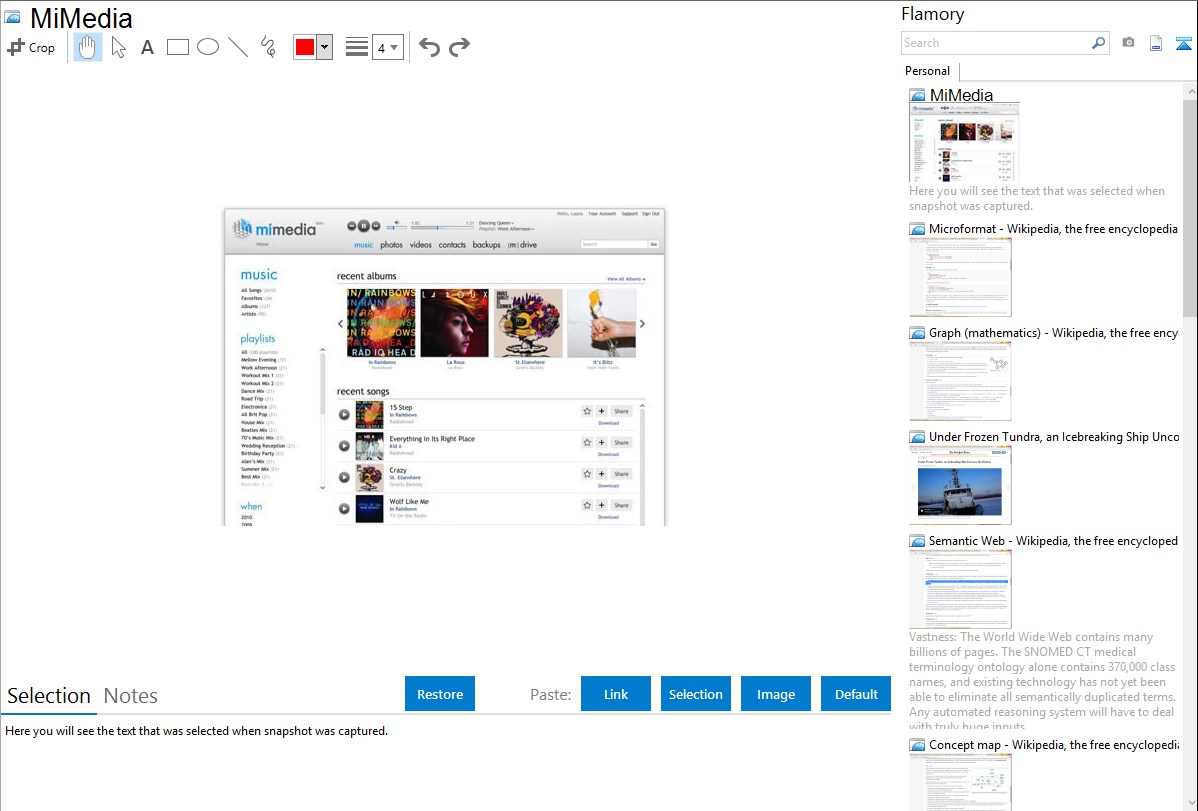Image resolution: width=1198 pixels, height=811 pixels.
Task: Select the freehand scribble tool
Action: pyautogui.click(x=268, y=47)
